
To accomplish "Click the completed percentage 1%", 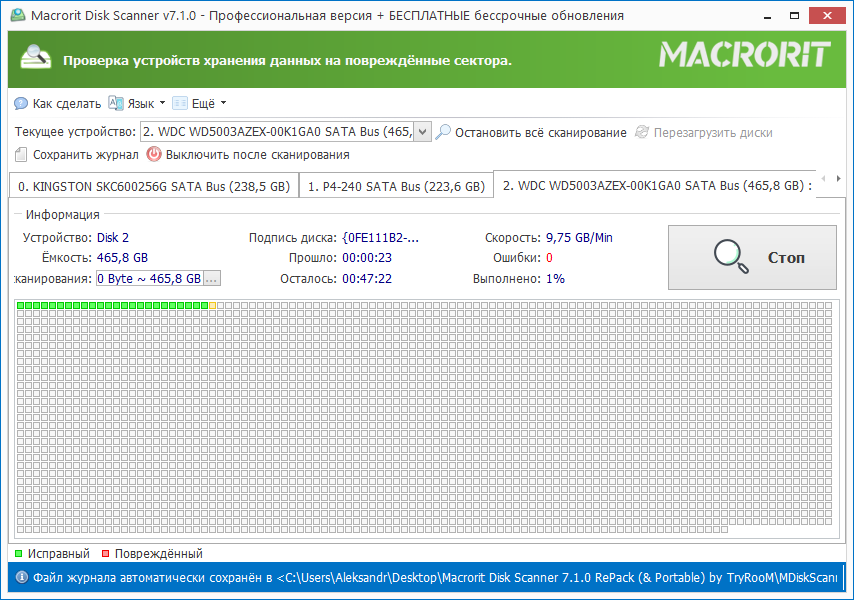I will (555, 278).
